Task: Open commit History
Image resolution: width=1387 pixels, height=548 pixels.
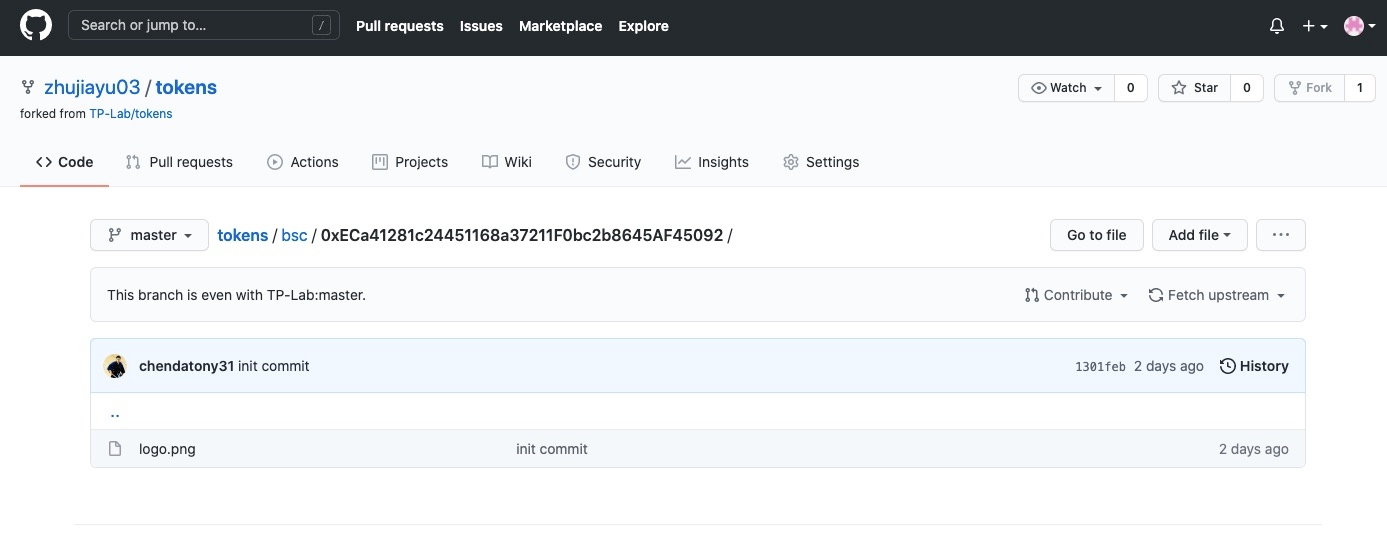Action: click(1254, 366)
